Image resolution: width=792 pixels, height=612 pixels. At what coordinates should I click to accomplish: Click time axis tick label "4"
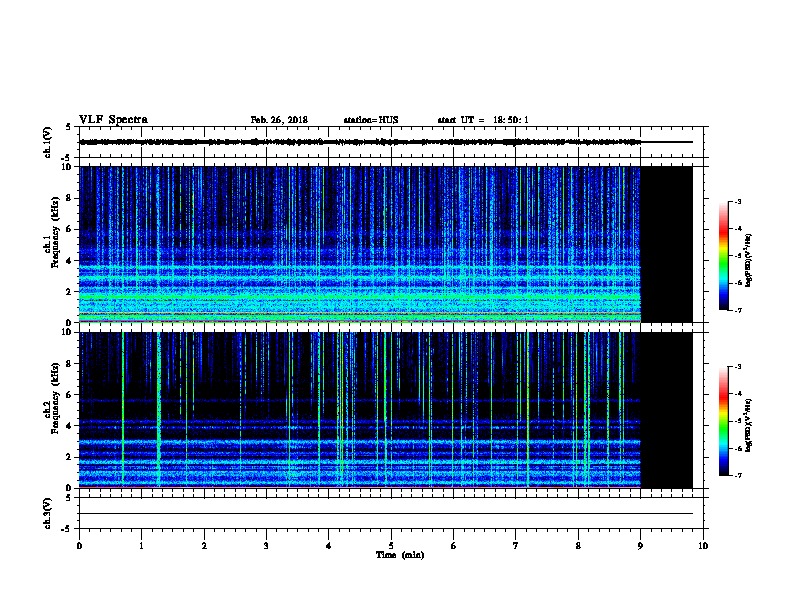[329, 546]
